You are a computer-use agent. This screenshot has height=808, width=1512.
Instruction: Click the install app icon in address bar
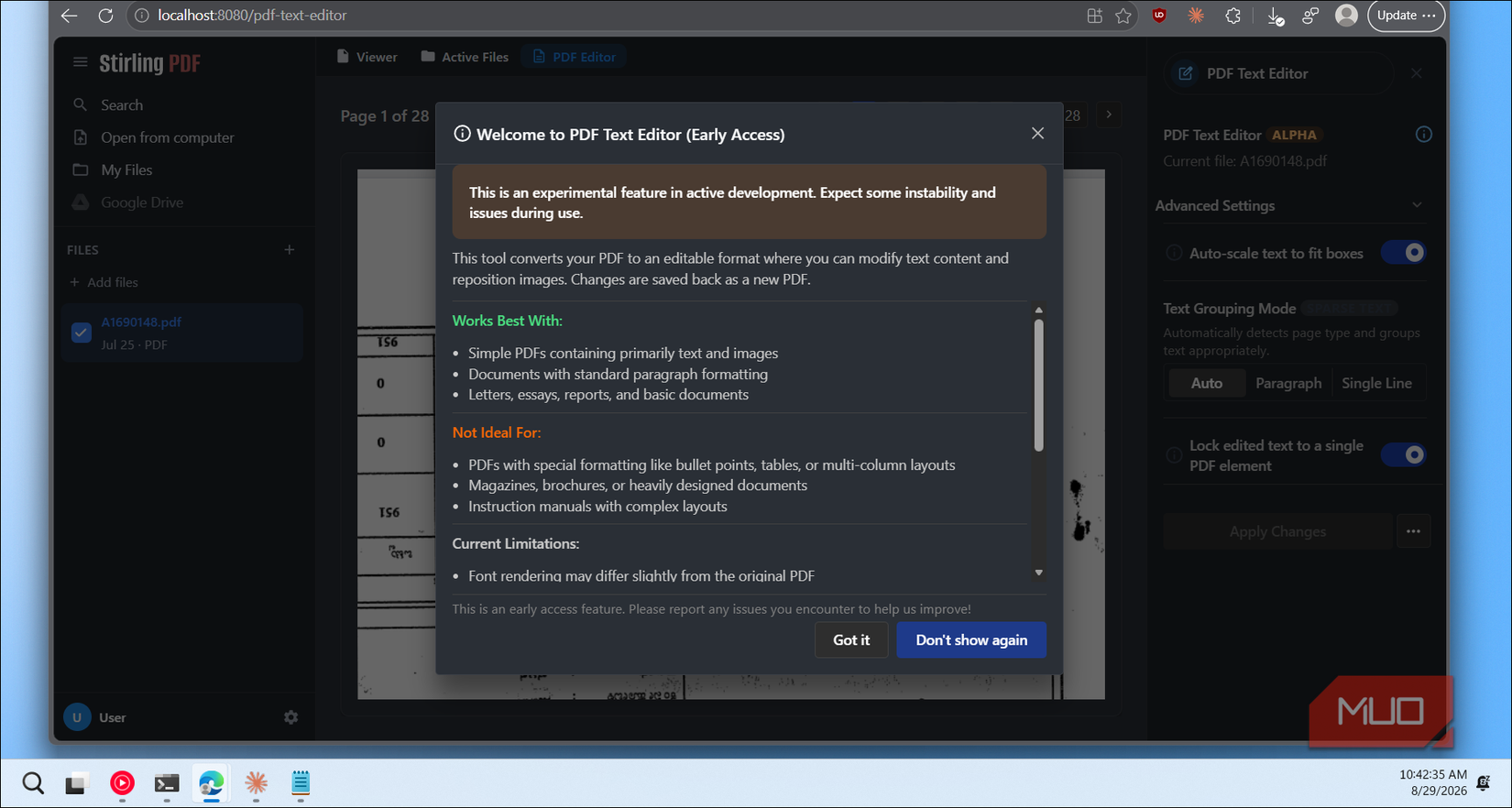click(x=1094, y=16)
